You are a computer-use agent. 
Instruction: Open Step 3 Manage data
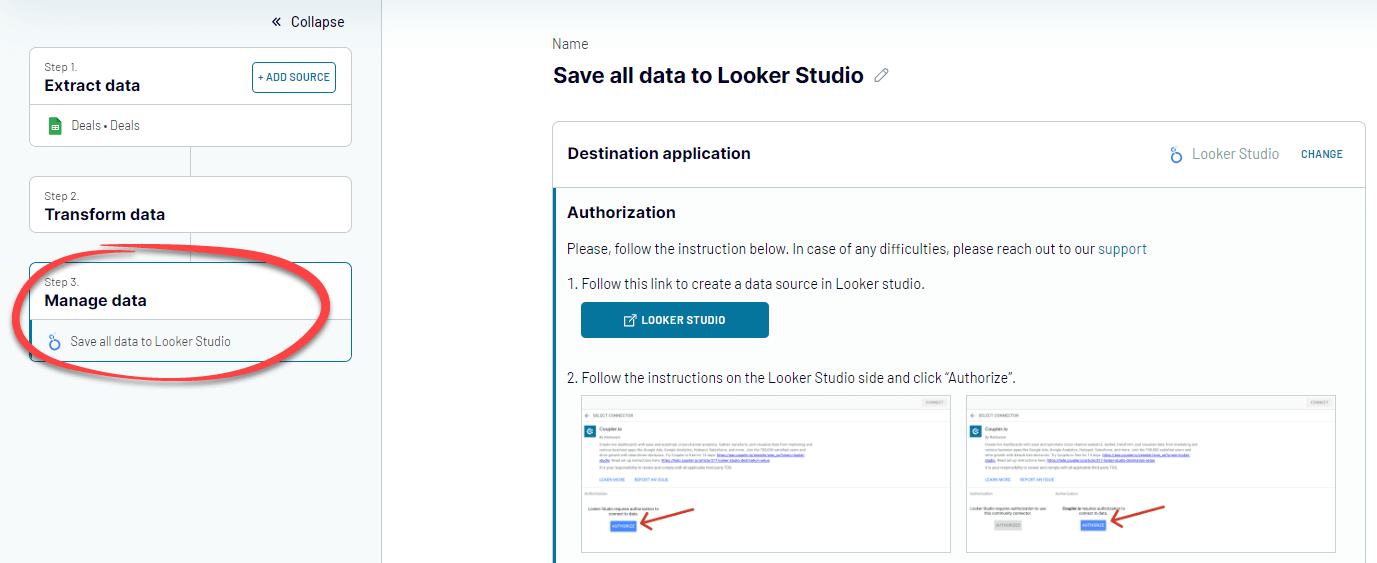tap(190, 291)
